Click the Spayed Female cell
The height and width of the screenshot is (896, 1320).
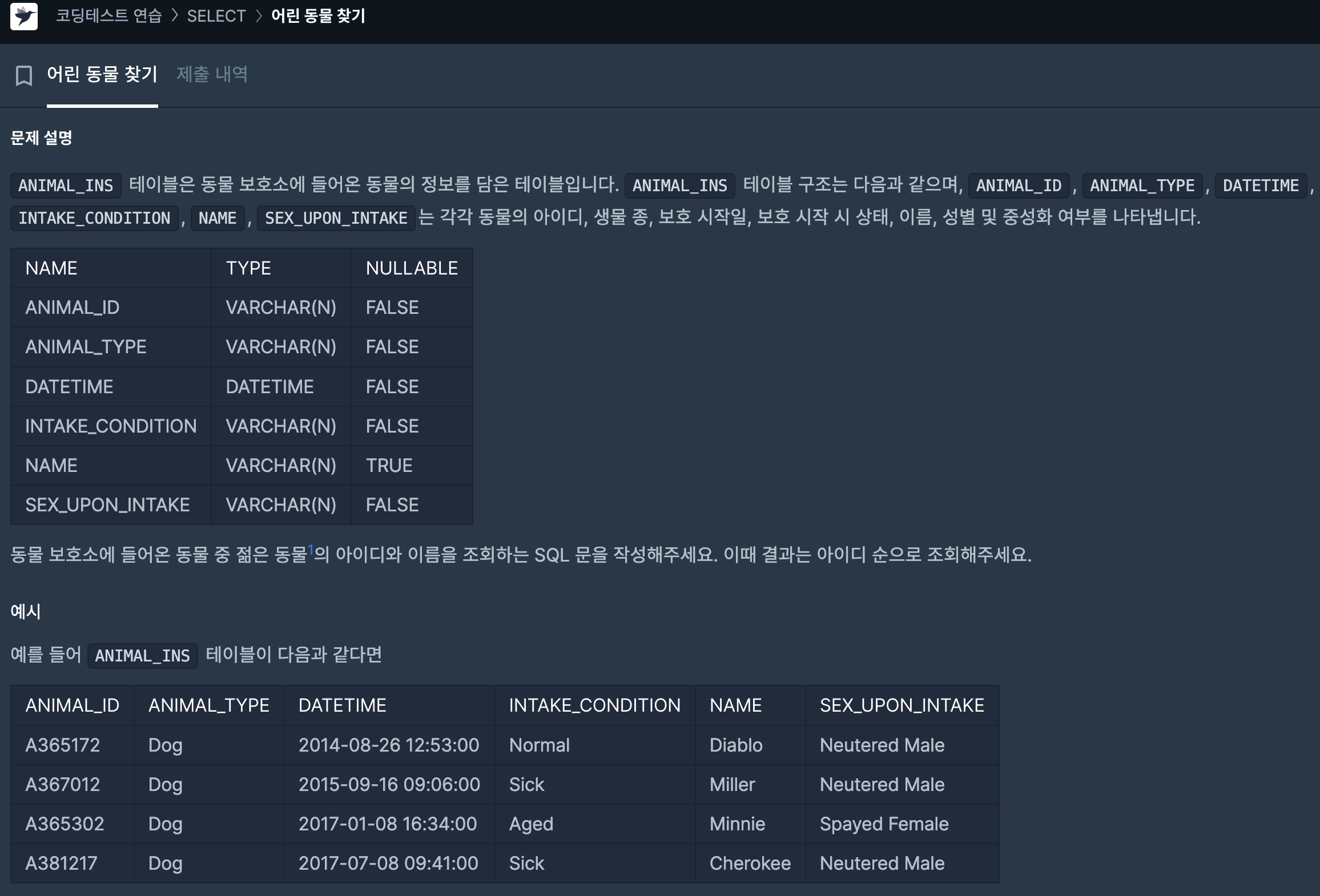(x=884, y=824)
